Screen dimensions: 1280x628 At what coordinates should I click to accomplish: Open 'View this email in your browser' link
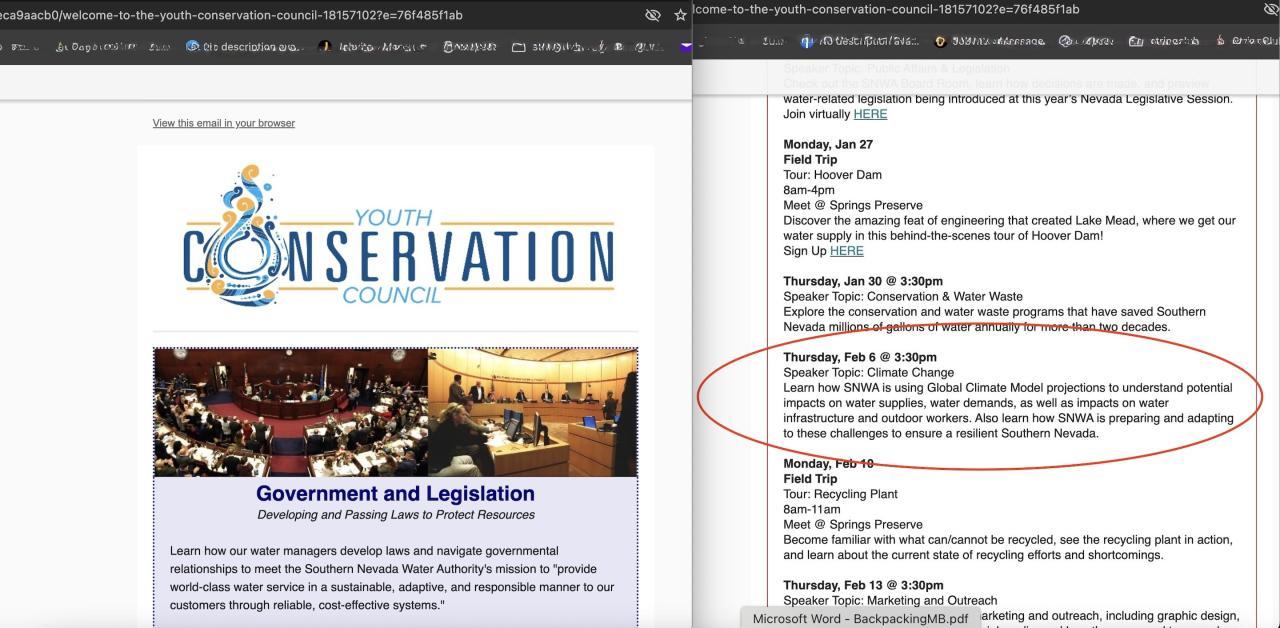pyautogui.click(x=223, y=123)
